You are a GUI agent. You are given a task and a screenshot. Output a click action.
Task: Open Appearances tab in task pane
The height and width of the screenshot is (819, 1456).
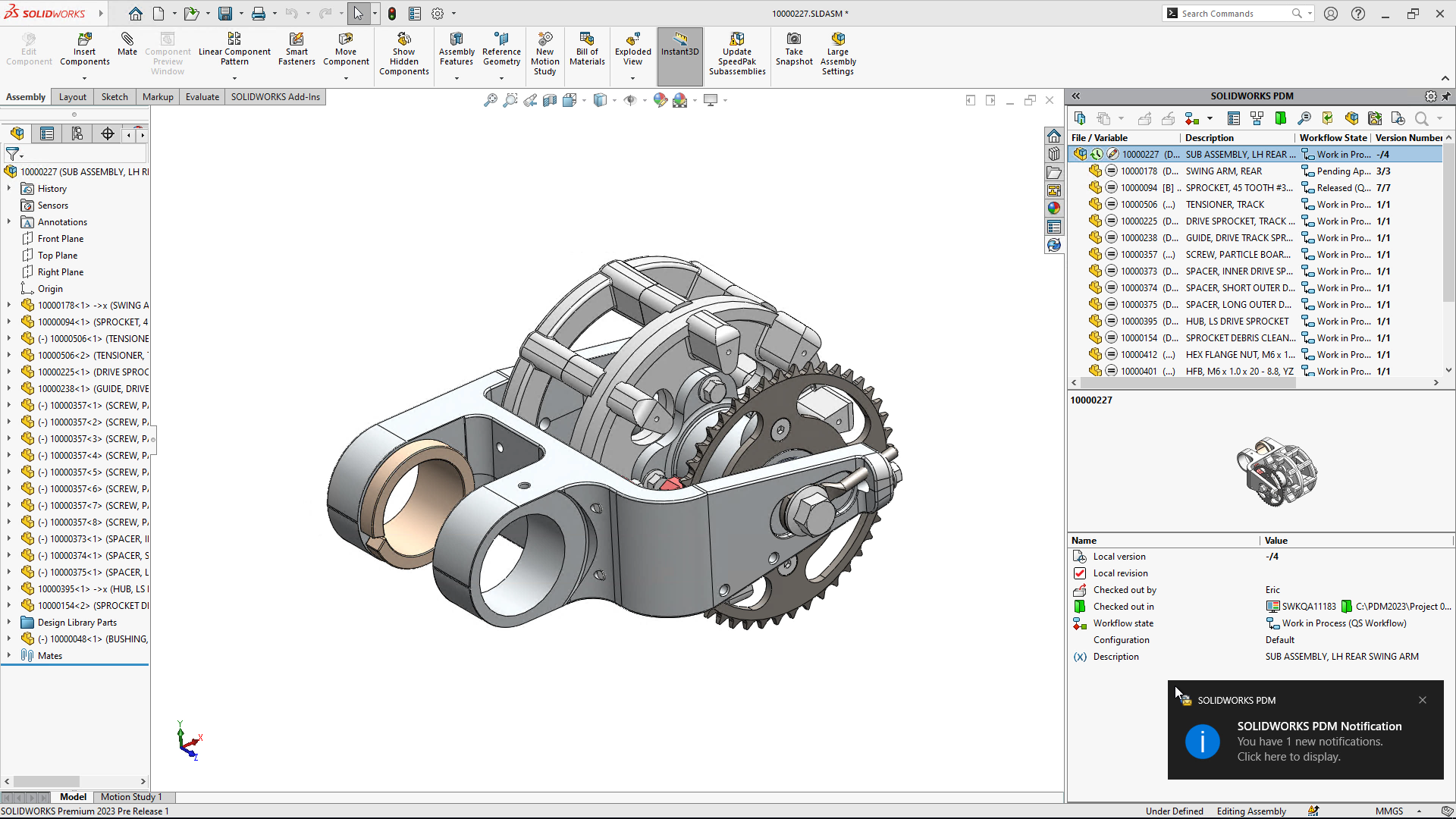coord(1054,208)
